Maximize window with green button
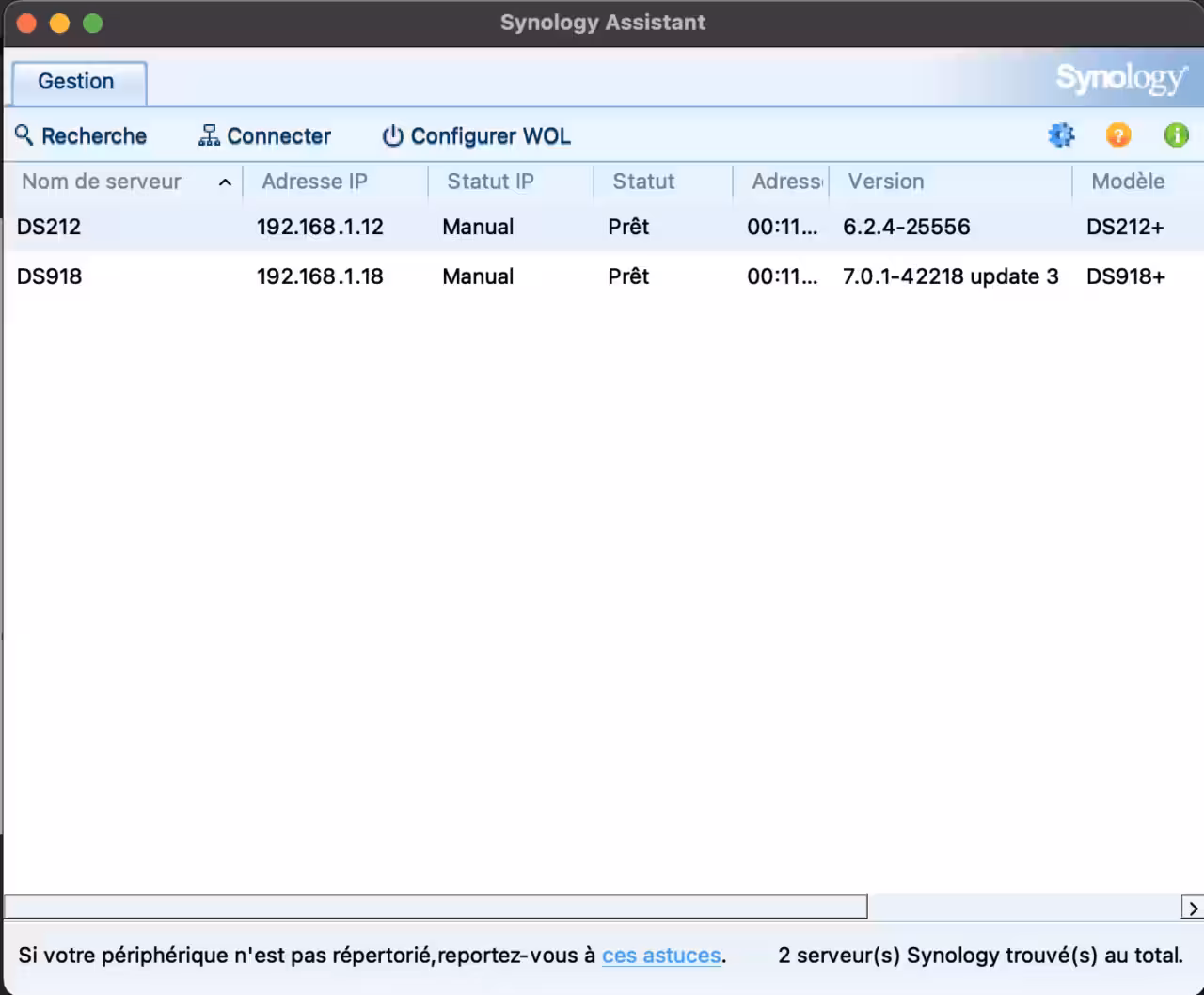This screenshot has width=1204, height=995. 92,24
